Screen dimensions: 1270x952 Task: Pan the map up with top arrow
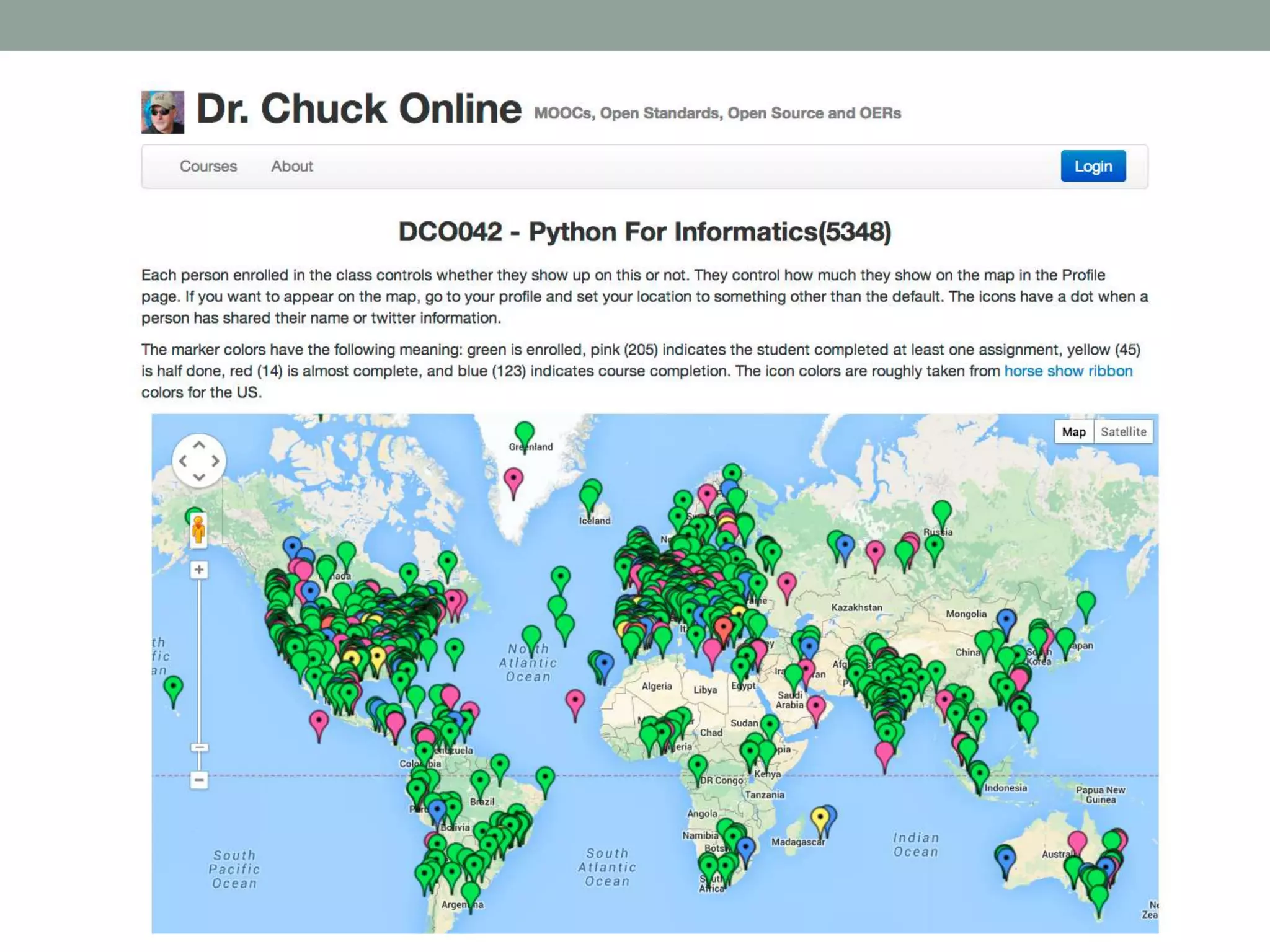click(198, 446)
